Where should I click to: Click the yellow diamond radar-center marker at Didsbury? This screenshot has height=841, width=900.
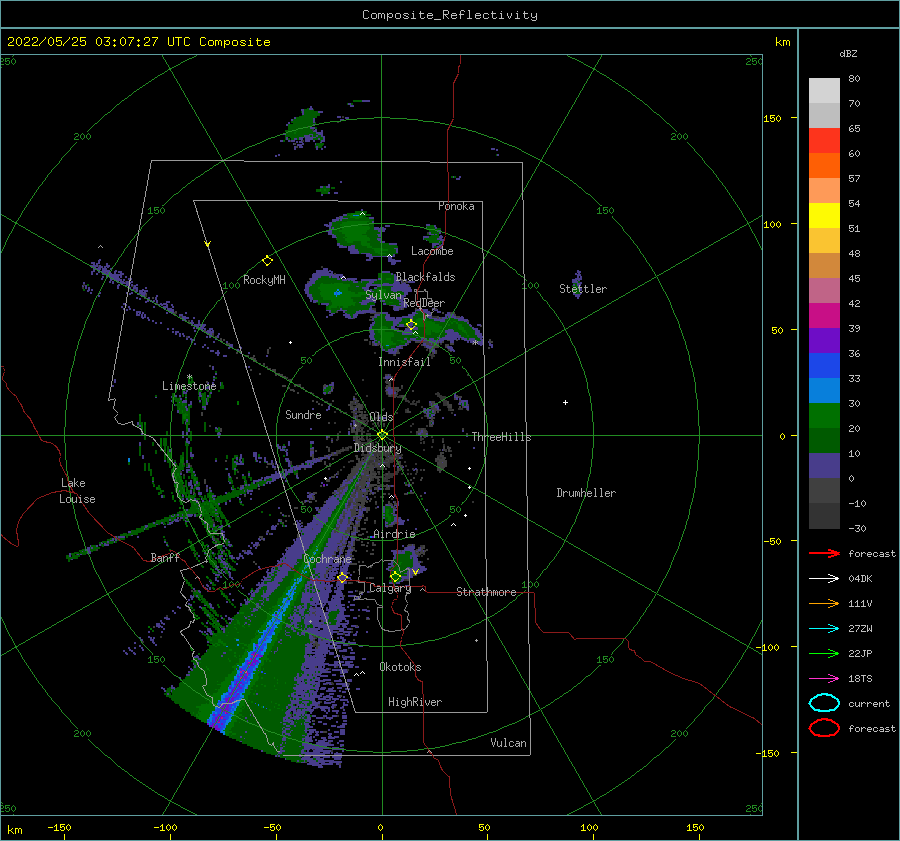[382, 435]
